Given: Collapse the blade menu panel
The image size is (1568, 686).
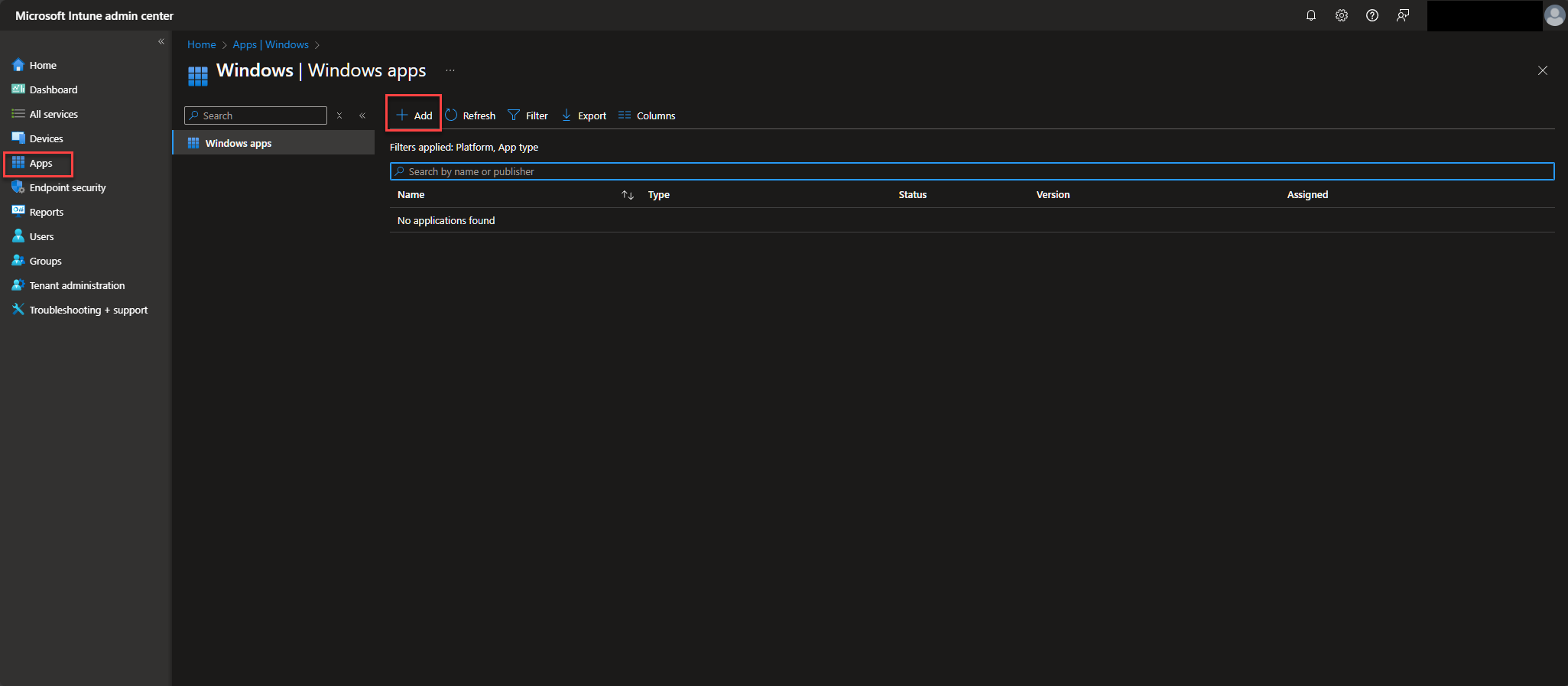Looking at the screenshot, I should (362, 115).
